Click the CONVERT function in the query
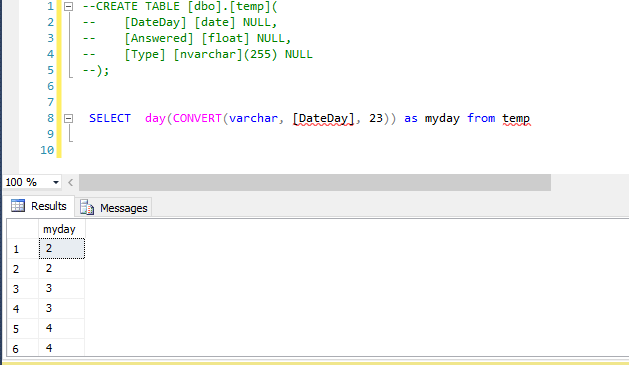629x365 pixels. click(197, 118)
